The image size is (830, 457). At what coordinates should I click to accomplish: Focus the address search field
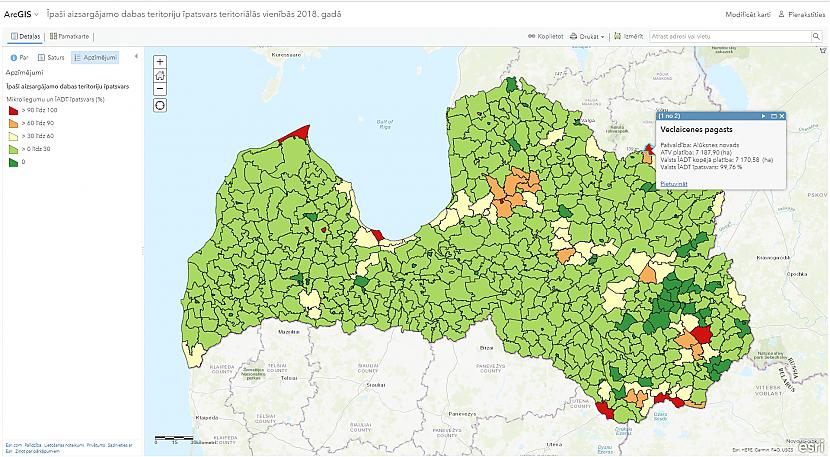pyautogui.click(x=730, y=37)
